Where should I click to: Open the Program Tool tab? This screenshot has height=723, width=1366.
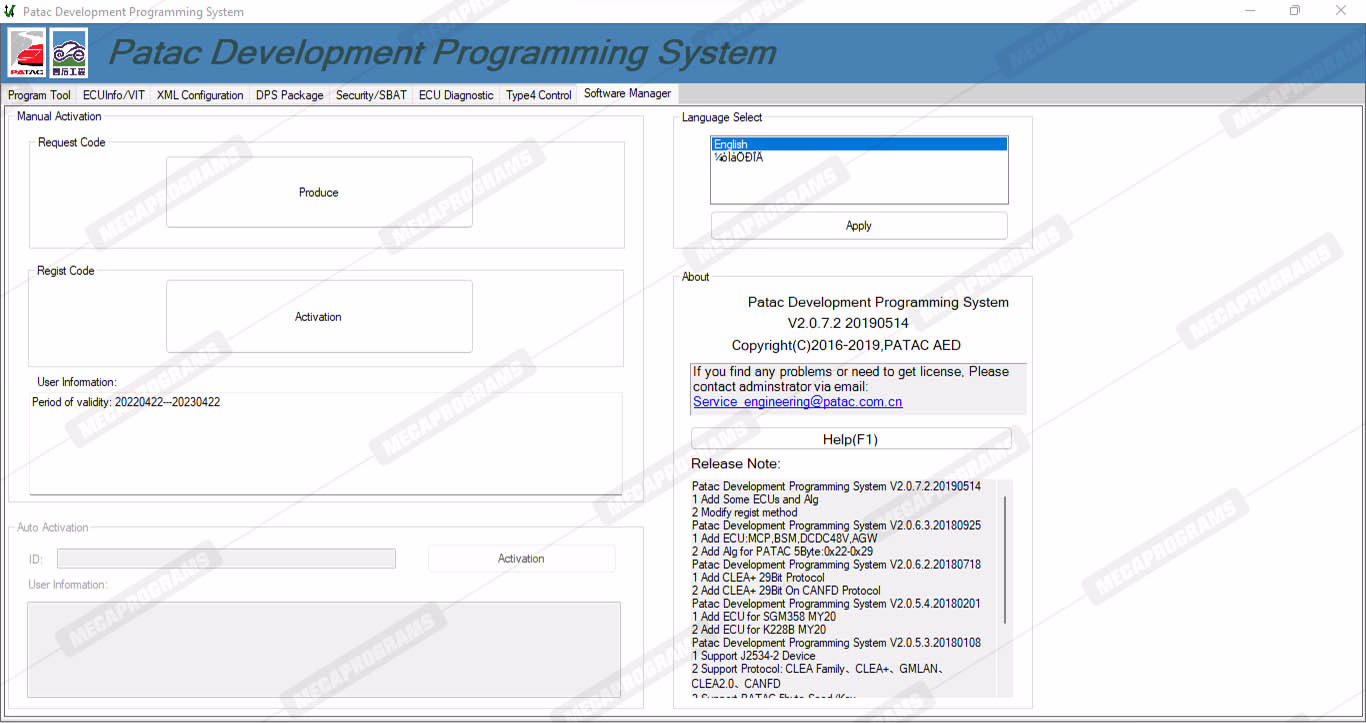click(39, 95)
